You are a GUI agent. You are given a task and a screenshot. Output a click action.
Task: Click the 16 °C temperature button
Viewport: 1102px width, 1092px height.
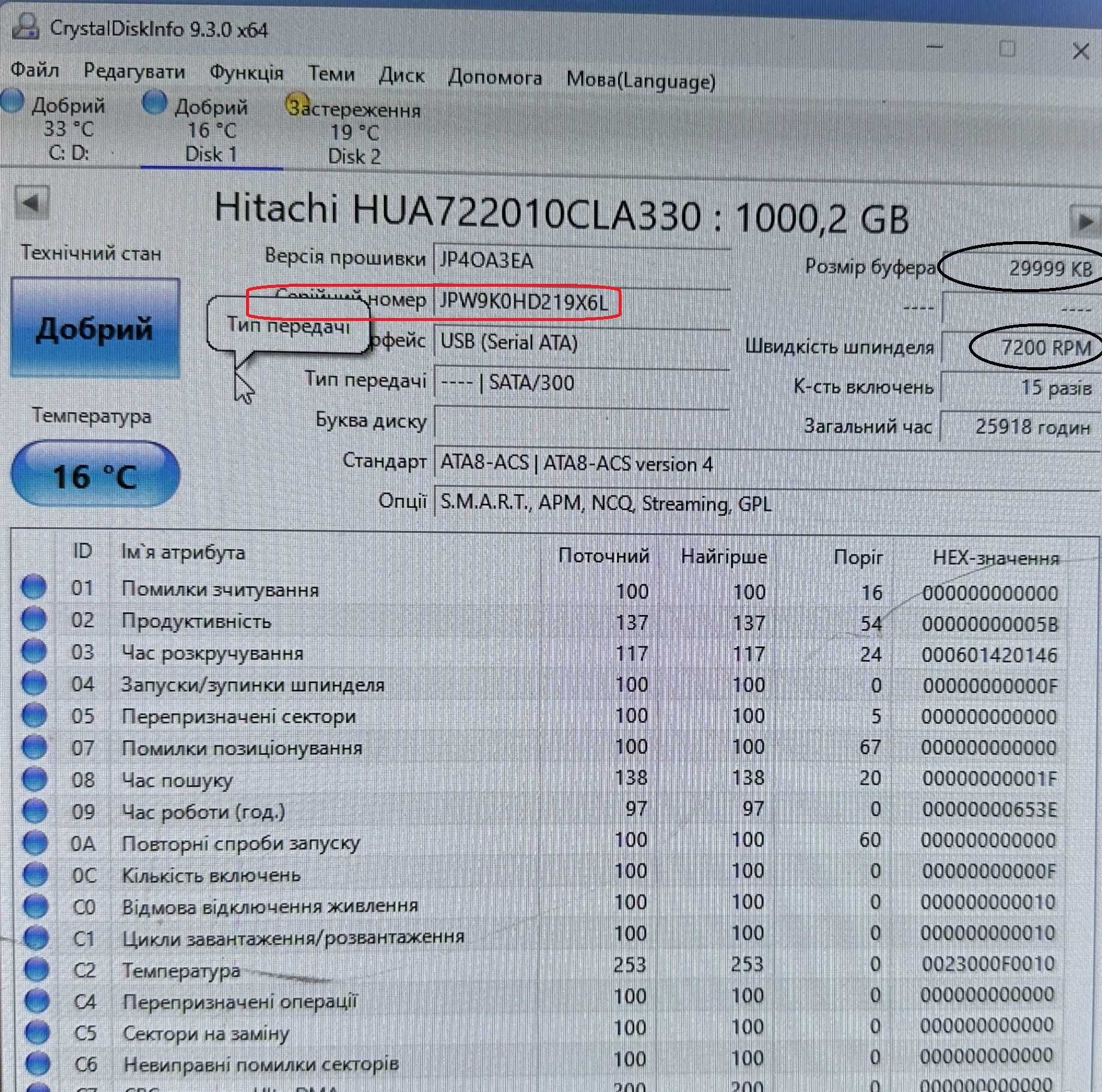[95, 474]
